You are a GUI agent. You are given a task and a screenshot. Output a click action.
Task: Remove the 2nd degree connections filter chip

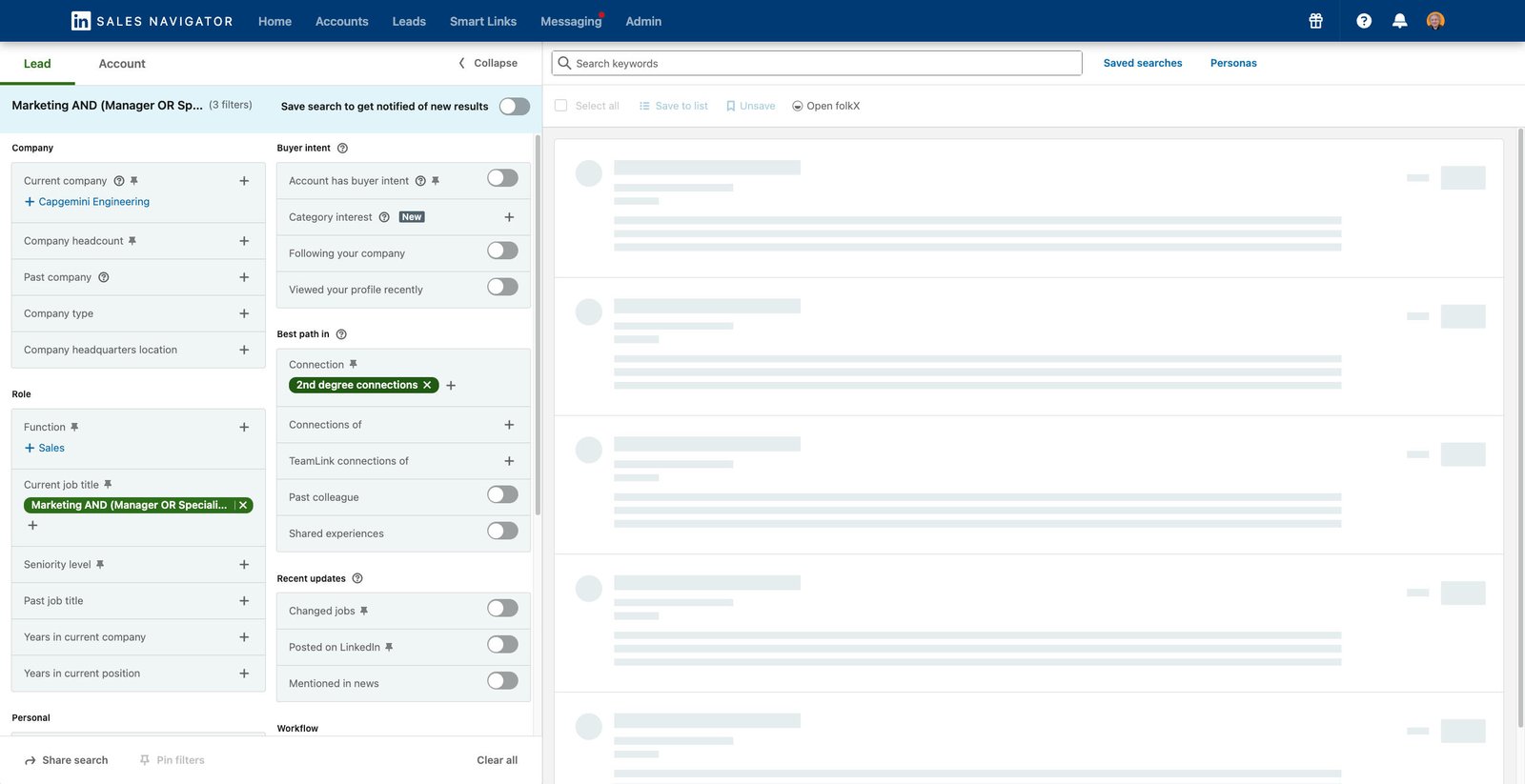point(427,385)
